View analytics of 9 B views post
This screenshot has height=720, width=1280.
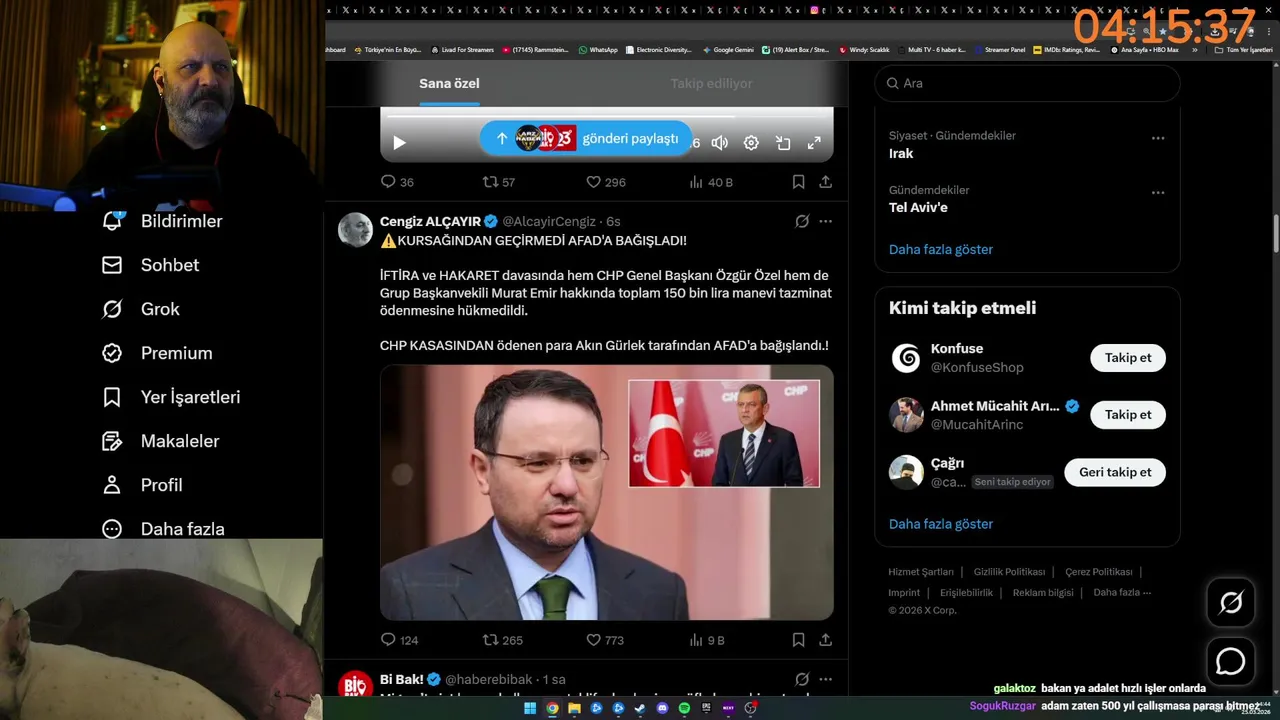707,640
